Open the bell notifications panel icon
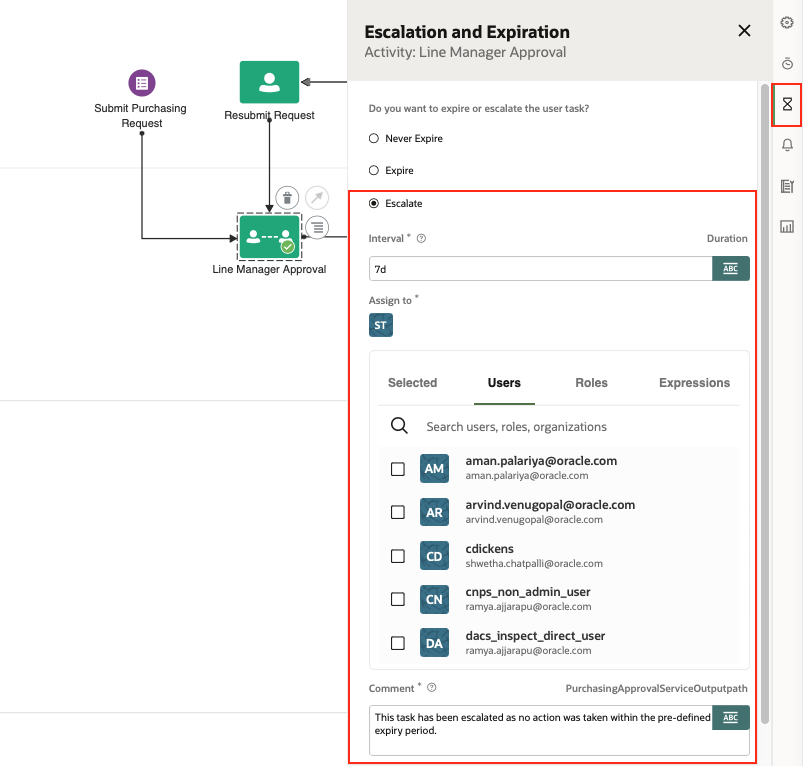This screenshot has height=766, width=803. coord(787,145)
